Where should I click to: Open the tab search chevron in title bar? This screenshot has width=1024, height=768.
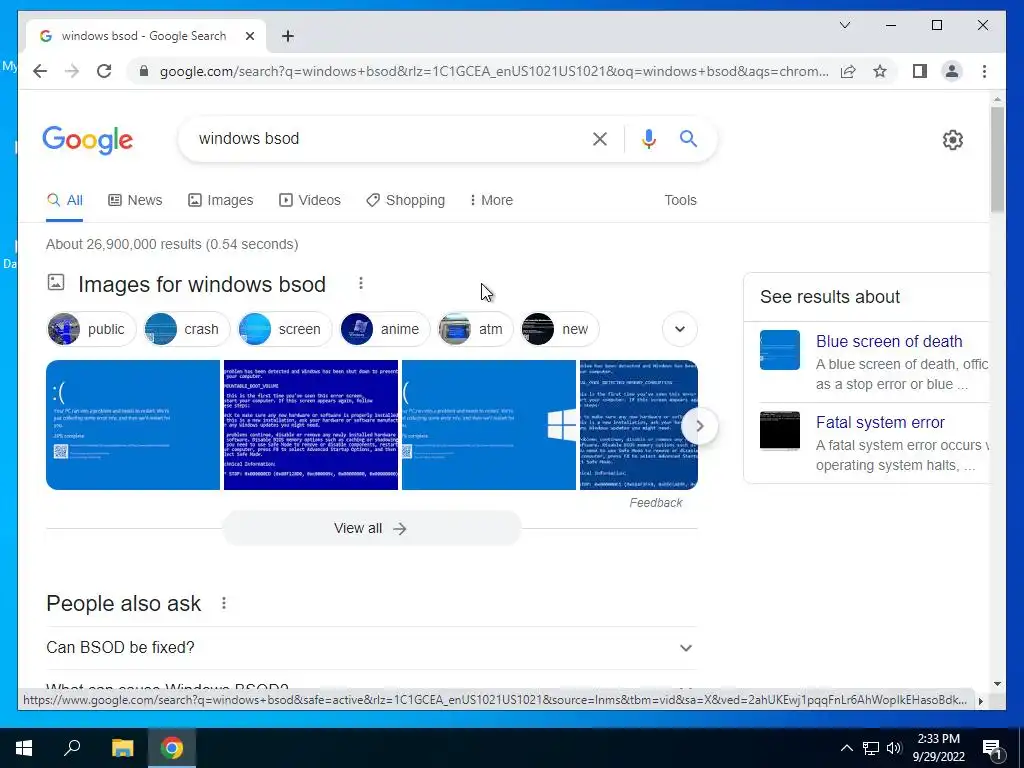coord(844,25)
